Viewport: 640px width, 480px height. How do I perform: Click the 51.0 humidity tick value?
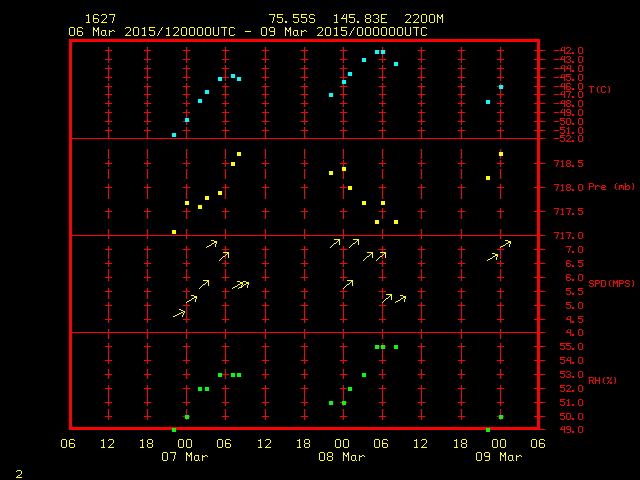pyautogui.click(x=571, y=403)
